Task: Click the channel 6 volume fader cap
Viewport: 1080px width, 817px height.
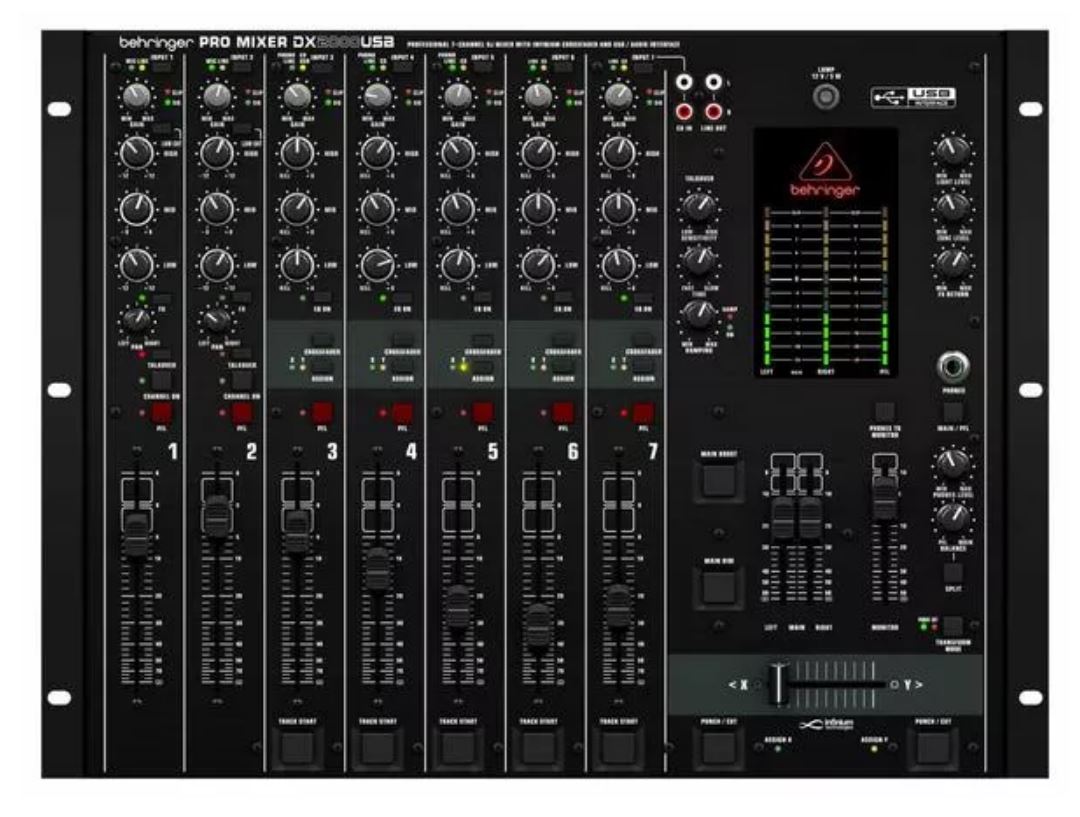Action: tap(538, 625)
